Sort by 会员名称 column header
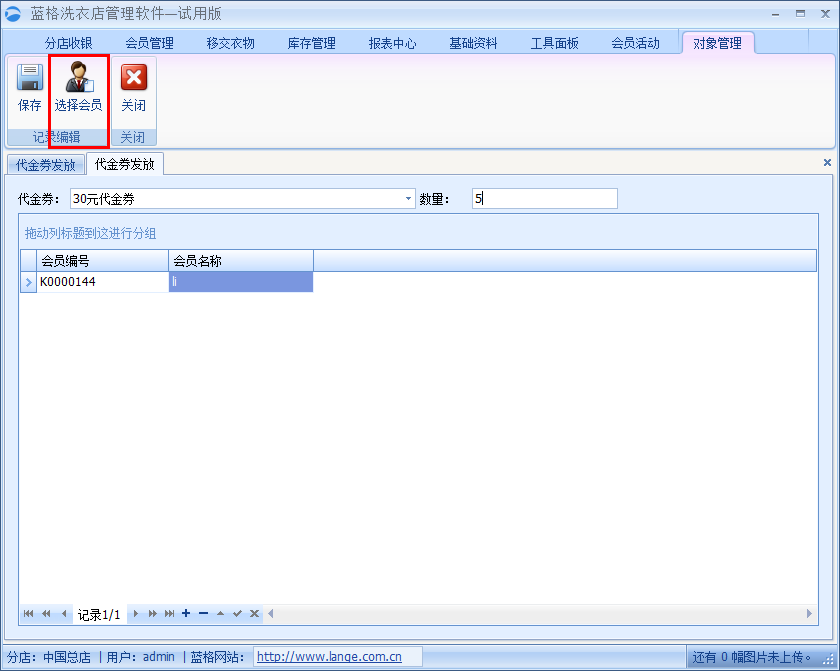840x671 pixels. (x=241, y=261)
